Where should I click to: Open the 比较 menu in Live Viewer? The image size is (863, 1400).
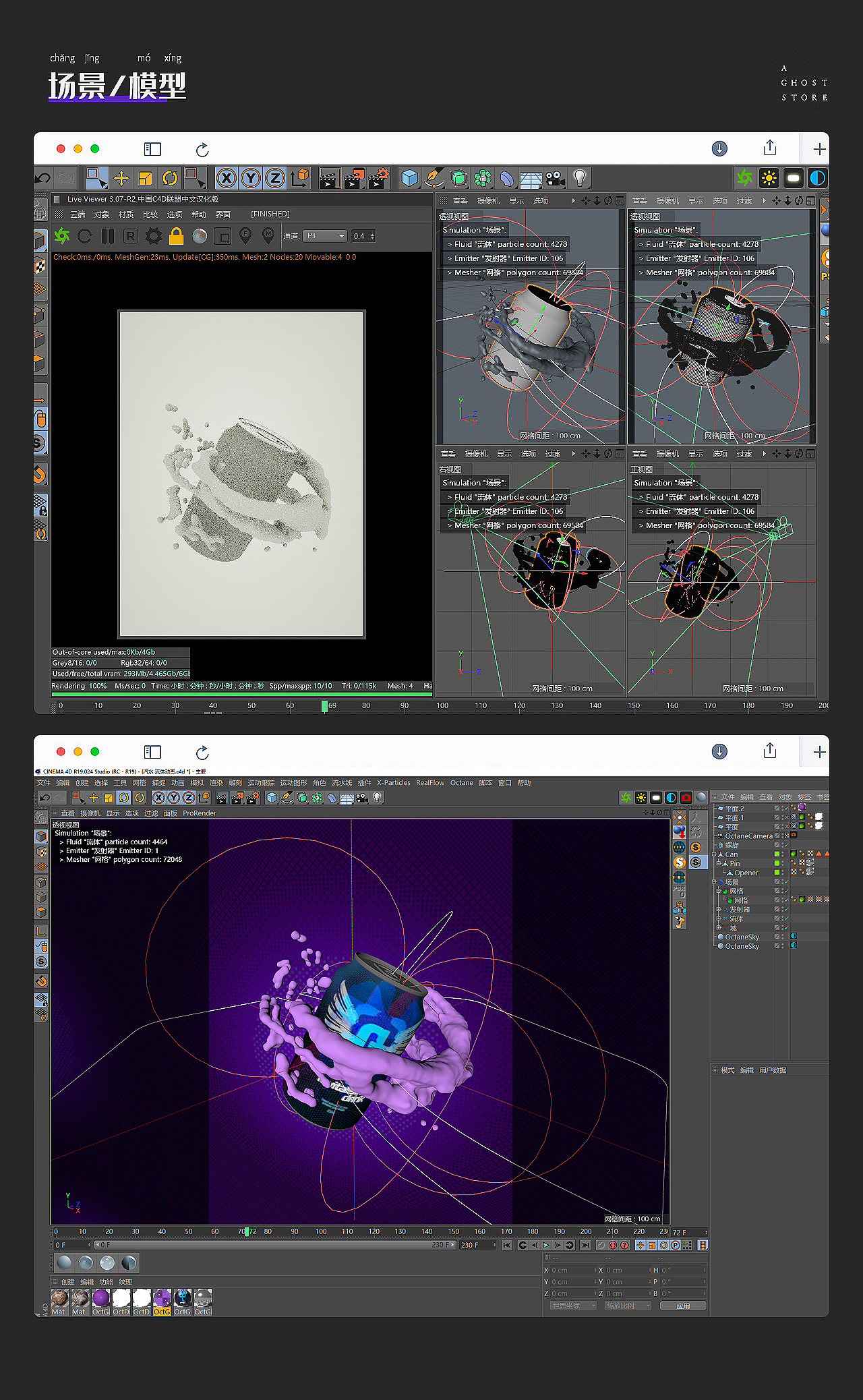tap(150, 214)
